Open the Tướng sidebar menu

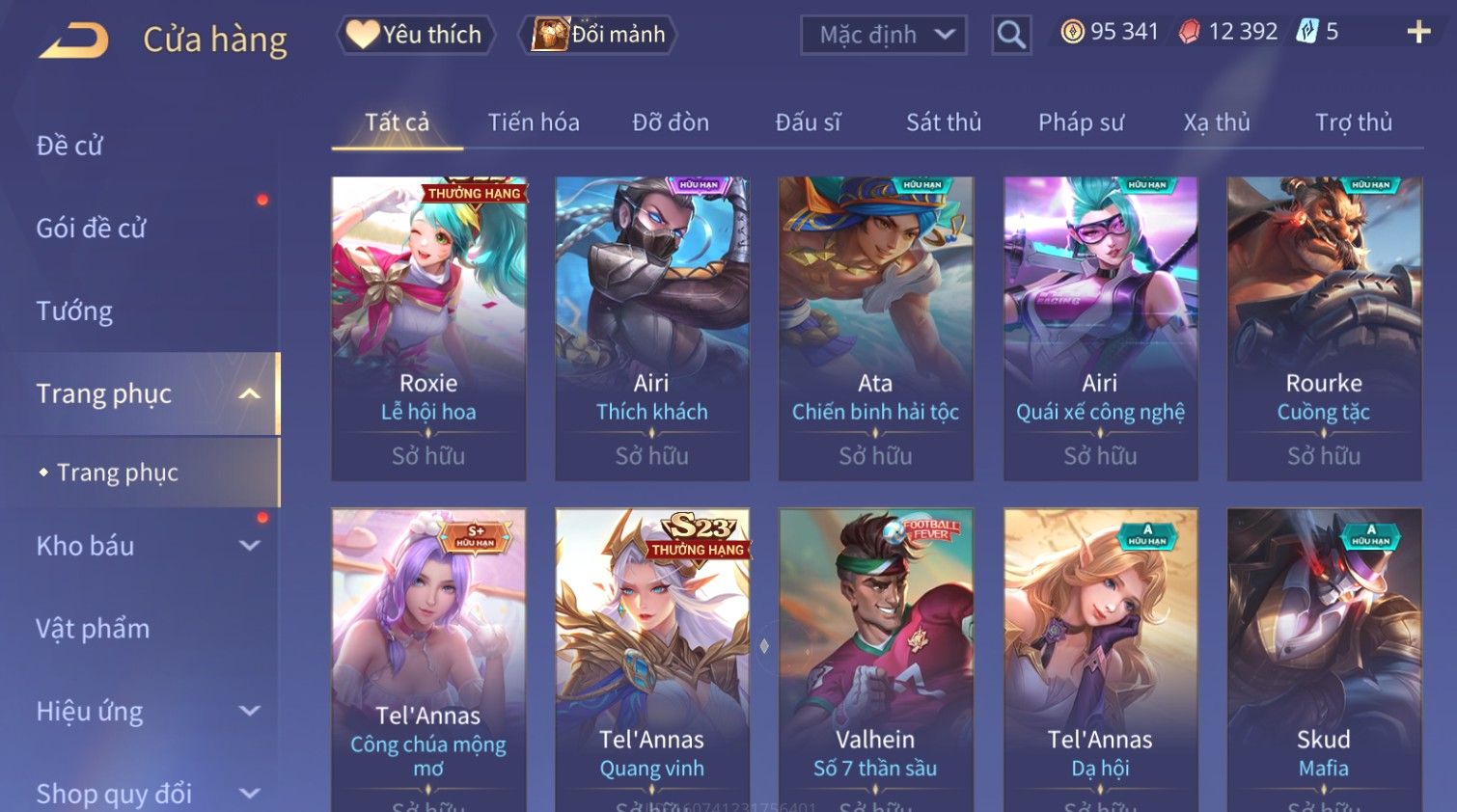point(74,311)
